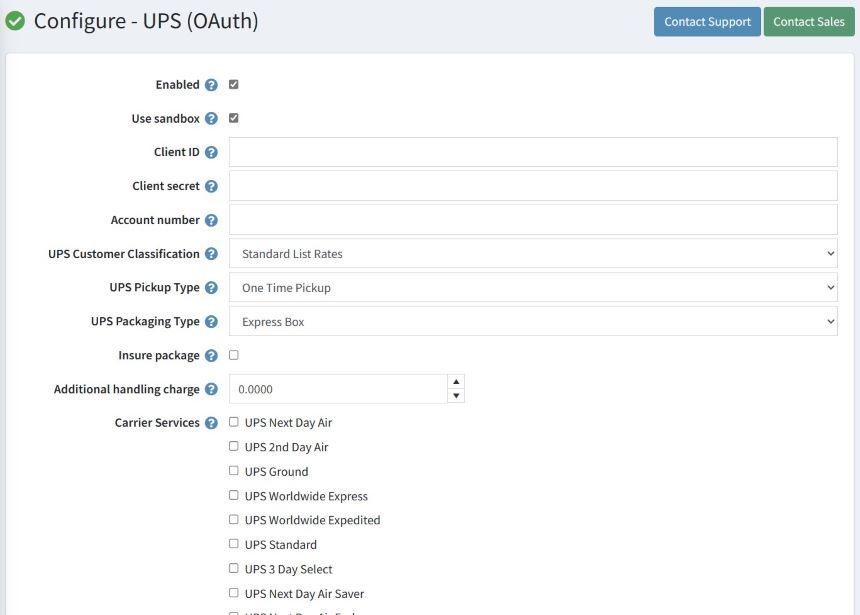Screen dimensions: 860x615
Task: Click the Contact Sales button
Action: pyautogui.click(x=809, y=22)
